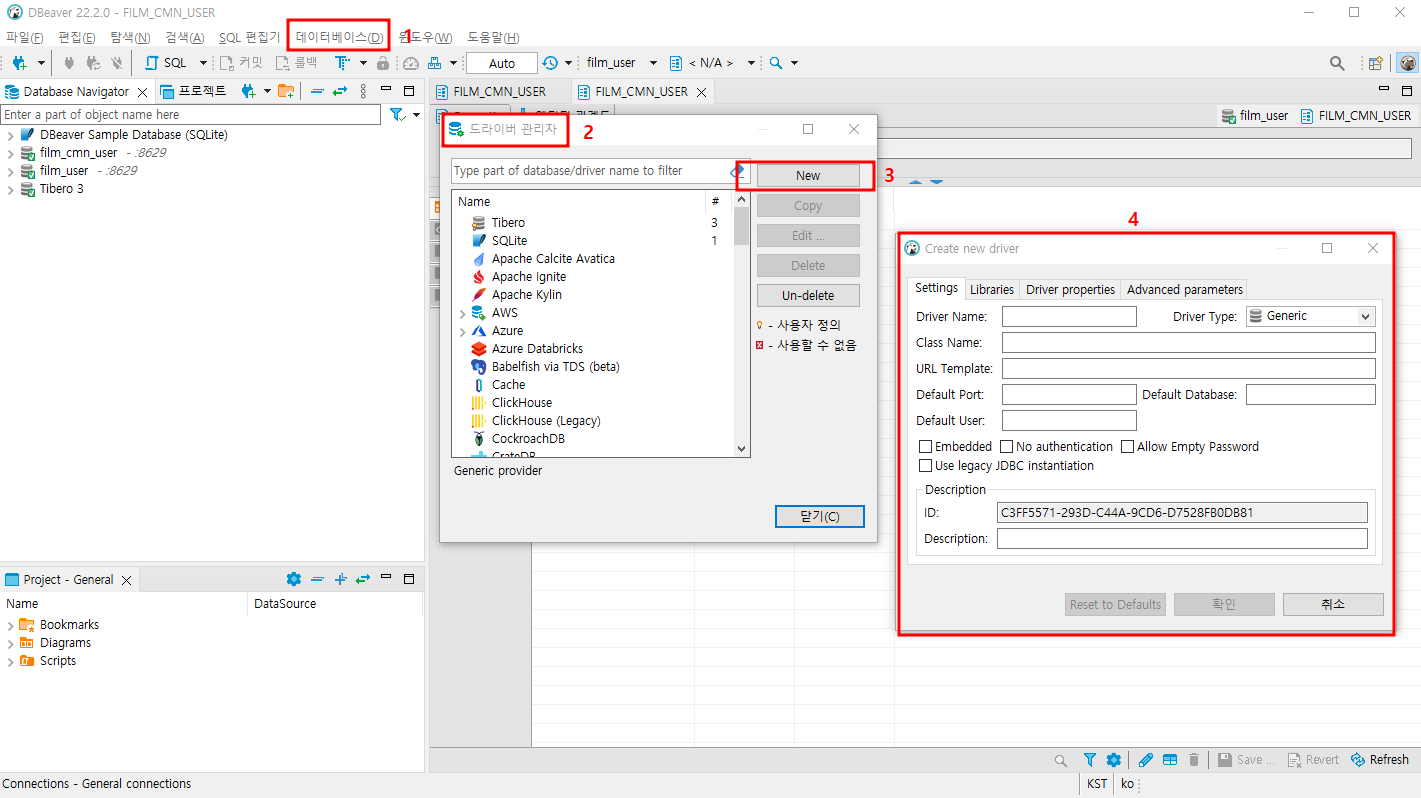Click the trash delete icon in bottom toolbar

pos(1194,760)
